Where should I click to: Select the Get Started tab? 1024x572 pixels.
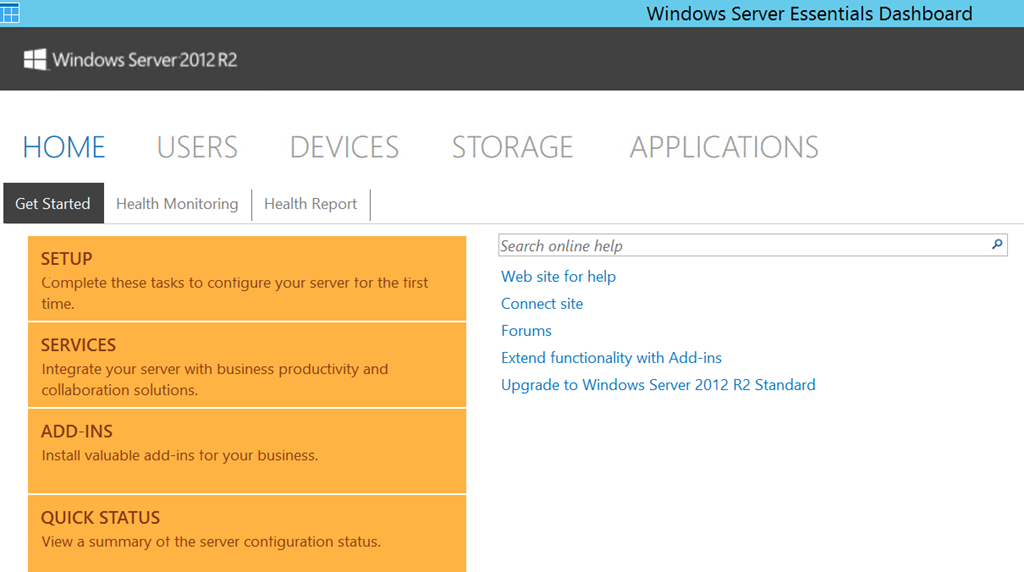(54, 203)
